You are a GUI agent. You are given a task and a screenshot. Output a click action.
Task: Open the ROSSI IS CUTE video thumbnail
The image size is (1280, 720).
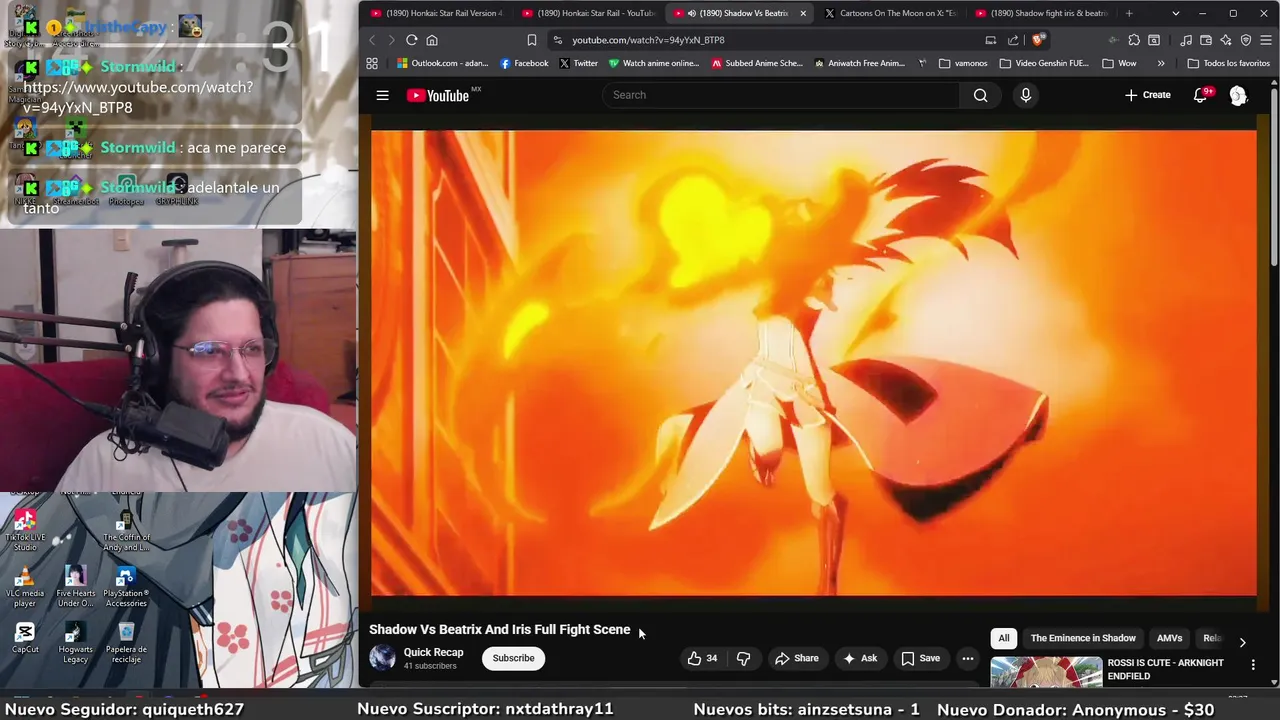coord(1046,673)
